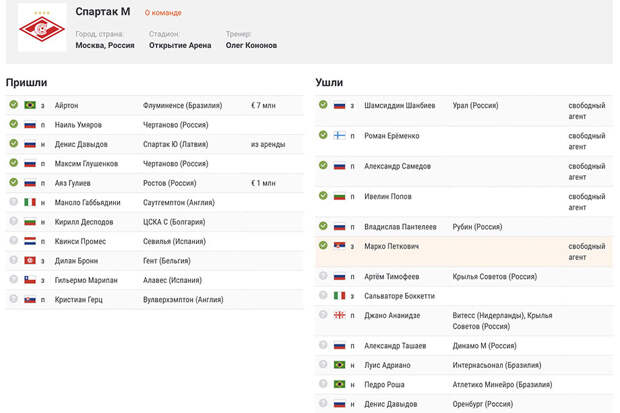This screenshot has height=413, width=620.
Task: Click the Russian flag beside Александр Ташаев
Action: (340, 346)
